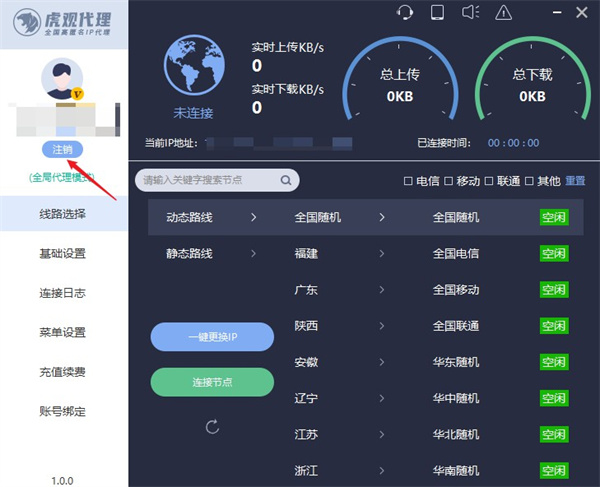Tick the 移动 carrier checkbox
This screenshot has height=487, width=600.
pyautogui.click(x=448, y=181)
